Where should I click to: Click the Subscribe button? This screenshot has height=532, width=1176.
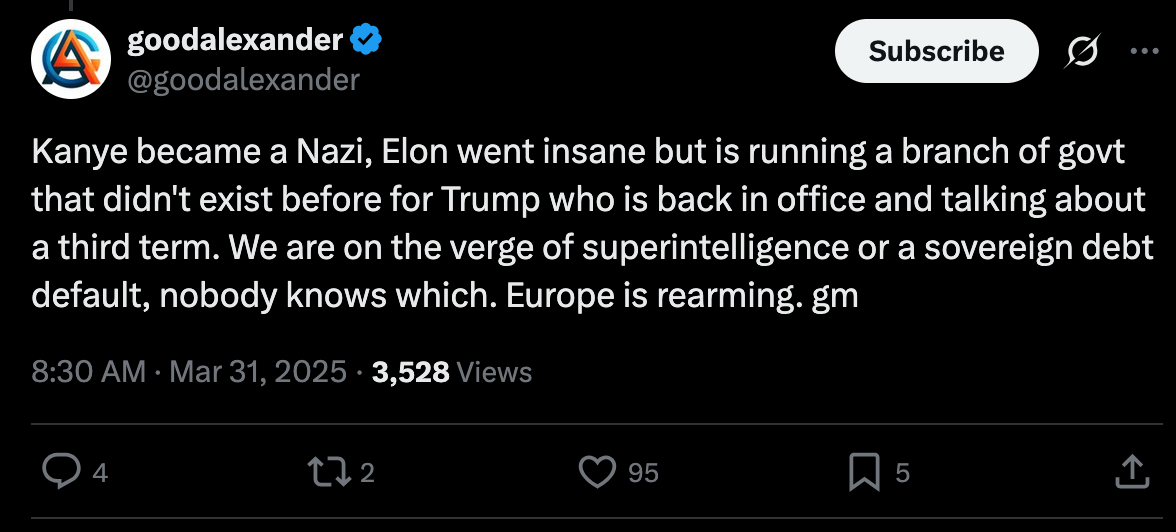tap(936, 51)
